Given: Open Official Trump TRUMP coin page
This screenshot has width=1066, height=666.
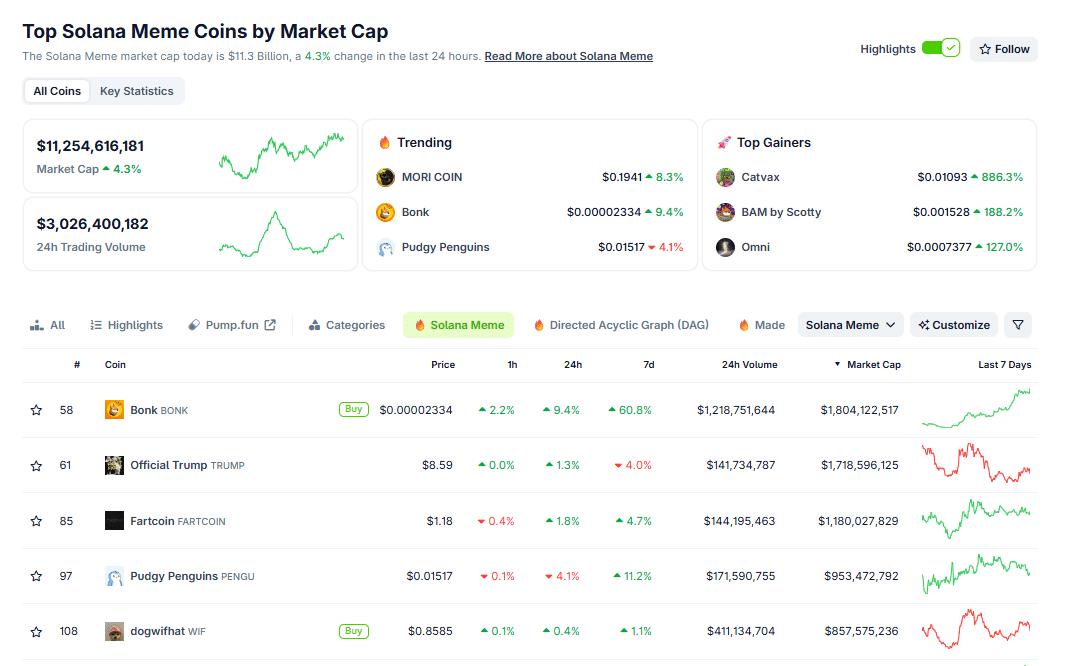Looking at the screenshot, I should coord(187,466).
